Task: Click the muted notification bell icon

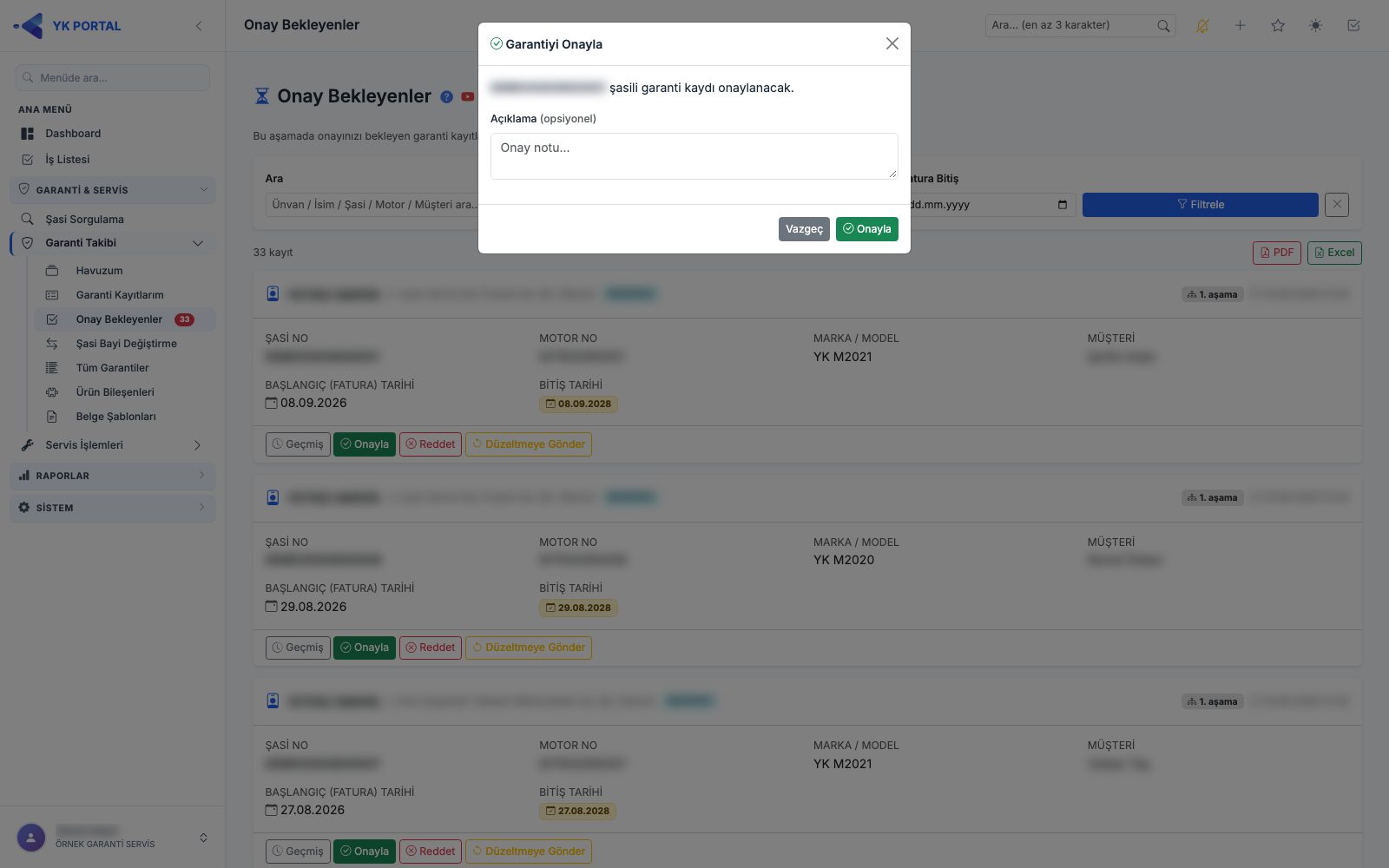Action: [1202, 26]
